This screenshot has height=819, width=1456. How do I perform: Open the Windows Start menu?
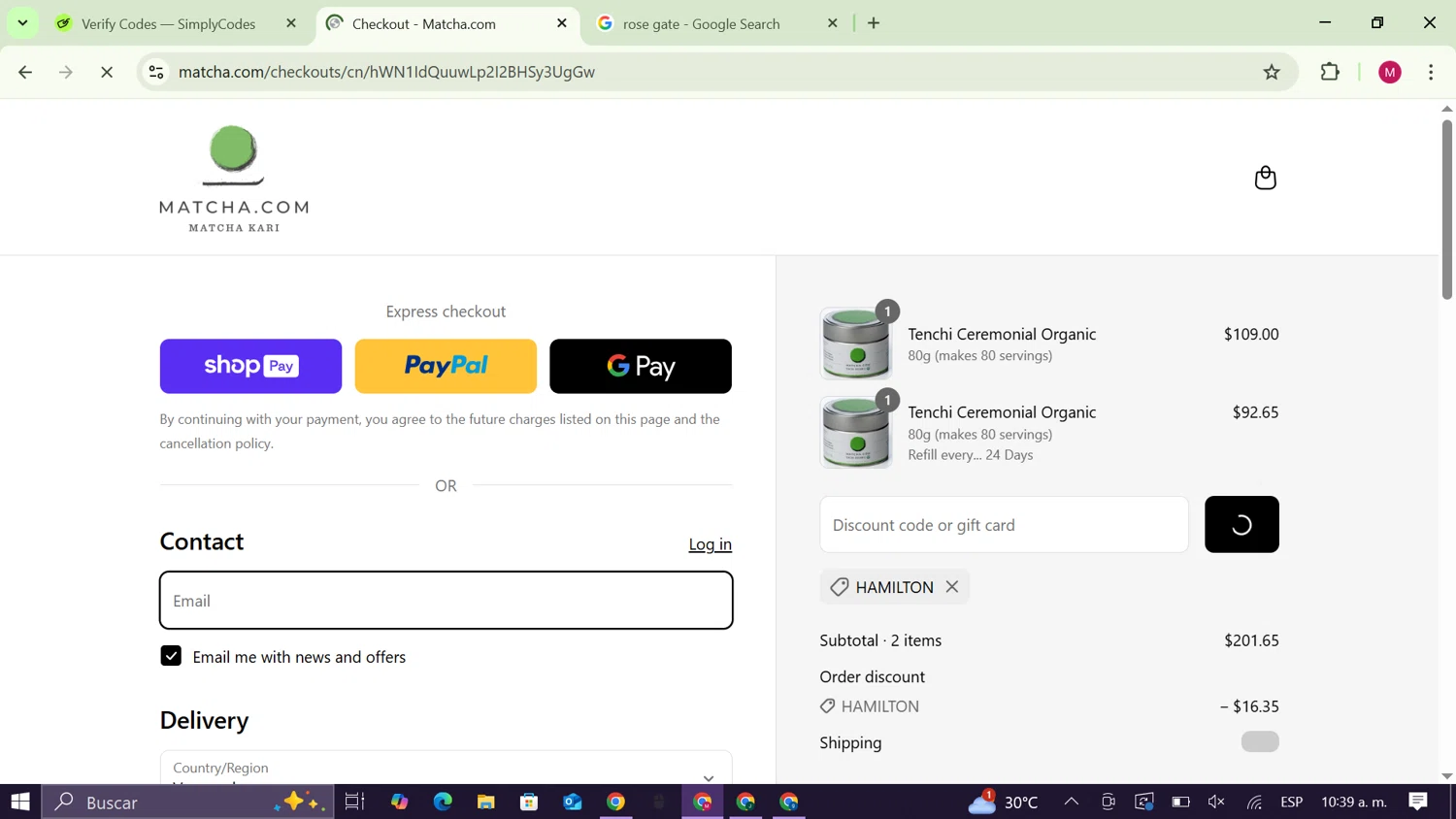point(20,802)
